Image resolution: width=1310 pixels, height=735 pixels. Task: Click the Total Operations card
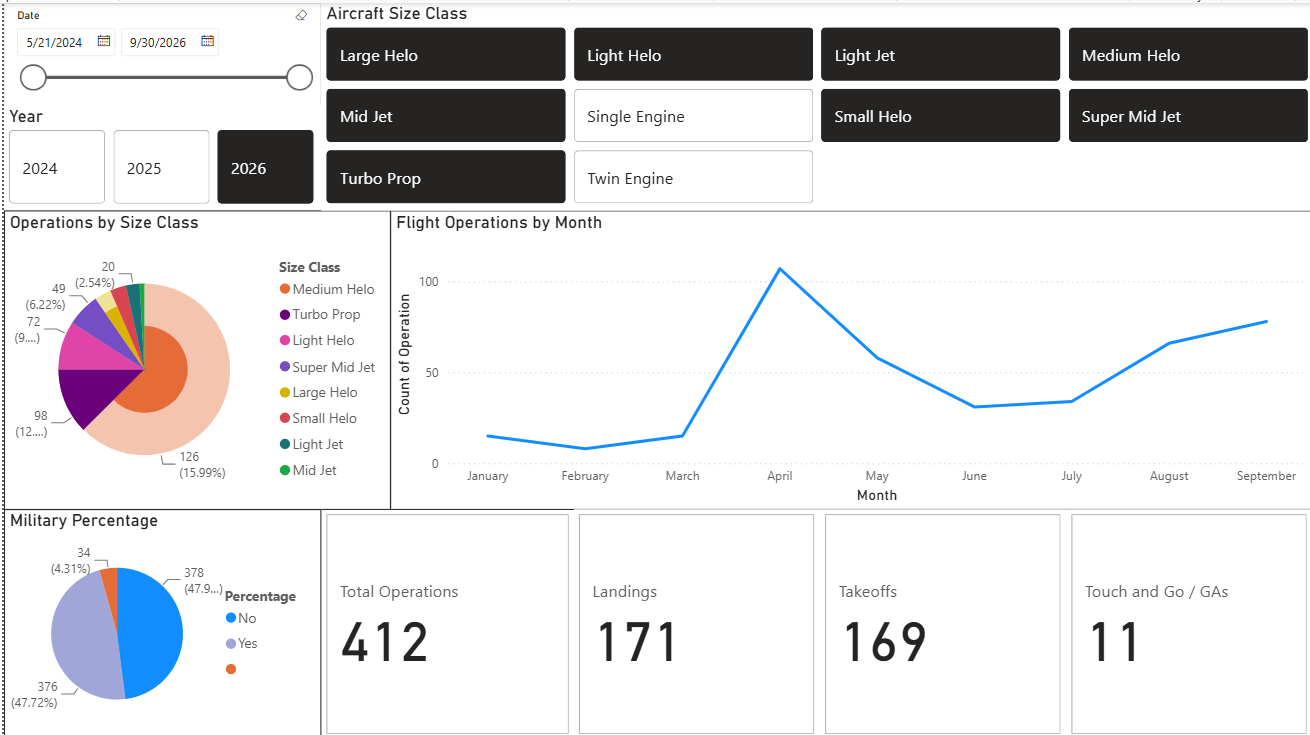[x=447, y=624]
